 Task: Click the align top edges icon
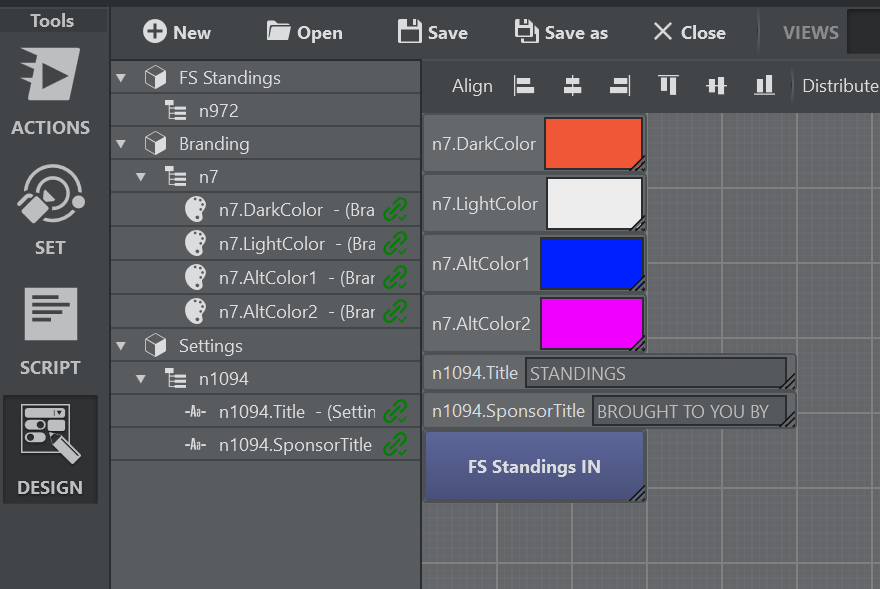coord(668,86)
